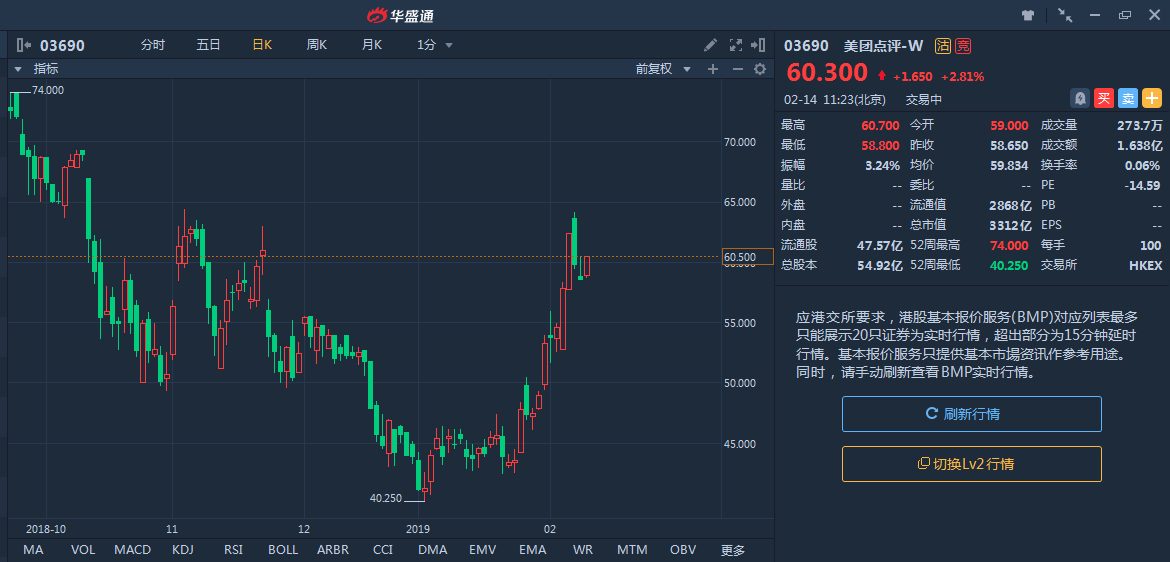Click the 最低 value 58.800

coord(881,145)
